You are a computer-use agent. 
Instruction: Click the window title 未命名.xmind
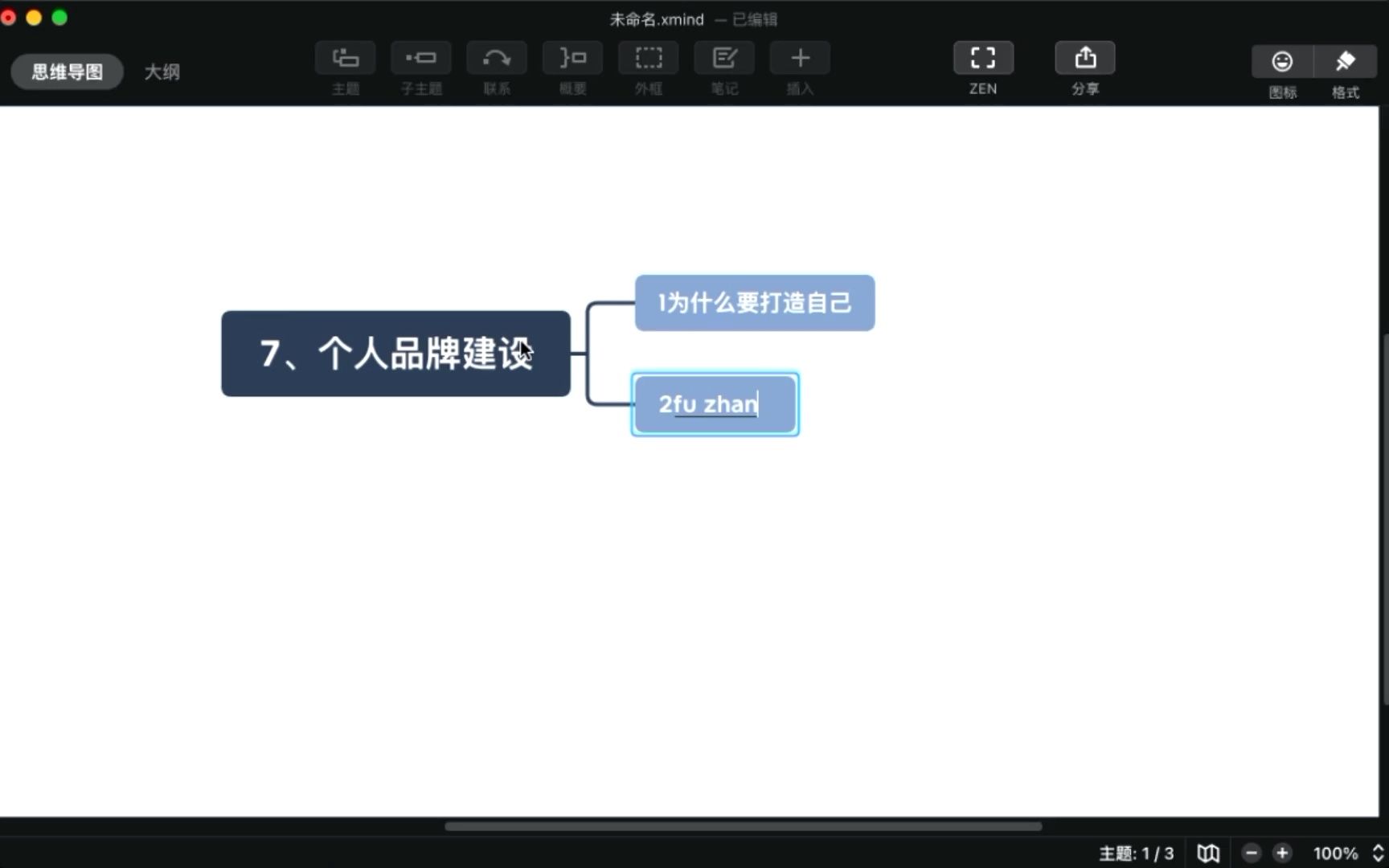coord(657,19)
